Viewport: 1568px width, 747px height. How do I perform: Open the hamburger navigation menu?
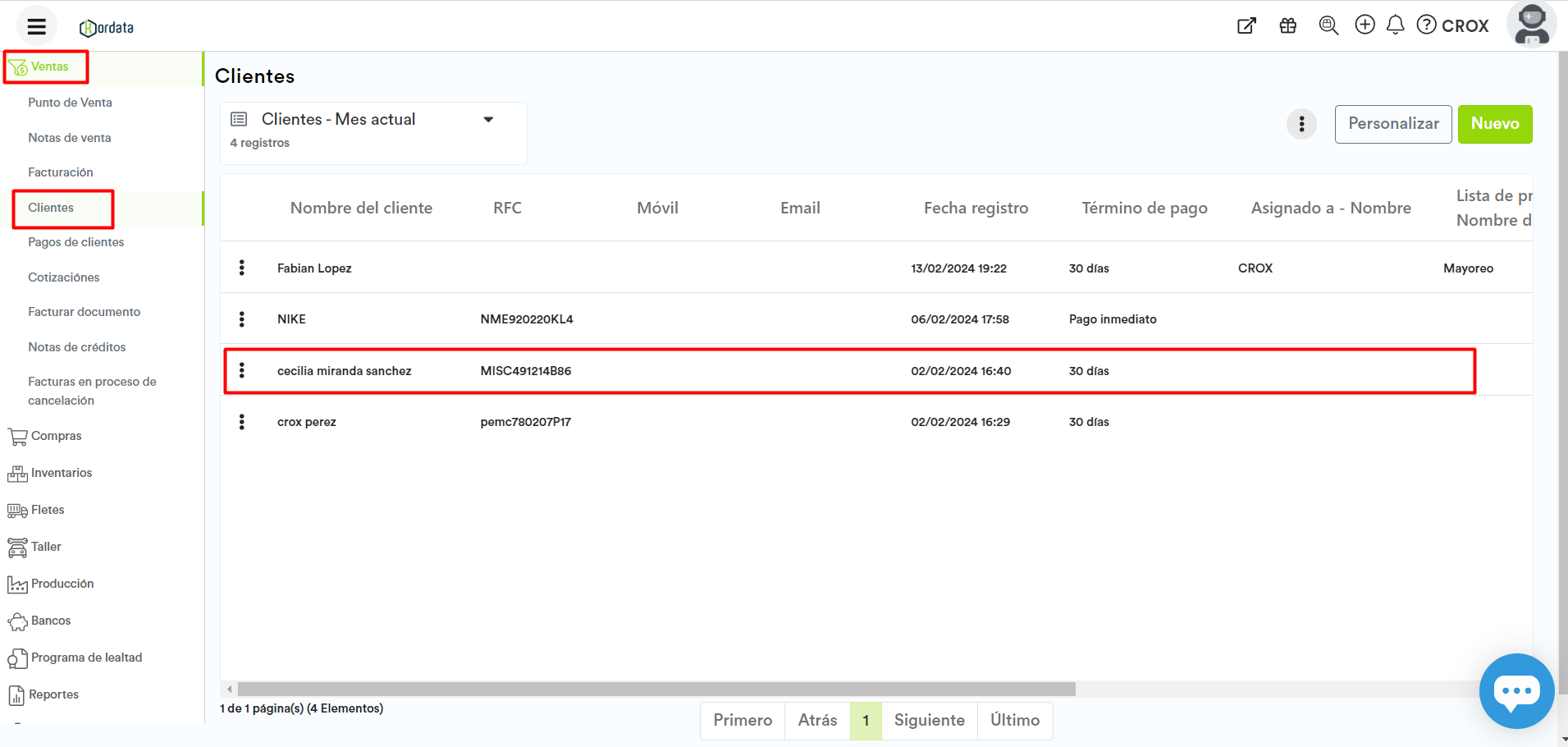tap(36, 26)
